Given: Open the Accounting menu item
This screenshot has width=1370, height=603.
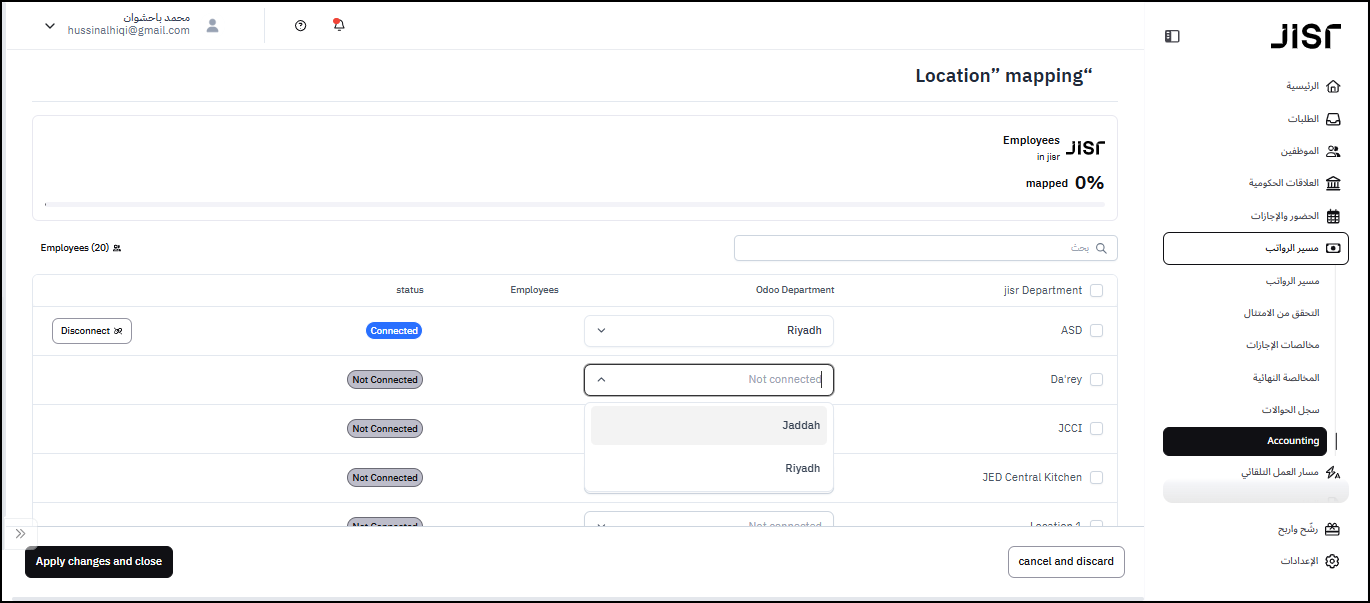Looking at the screenshot, I should pyautogui.click(x=1256, y=441).
